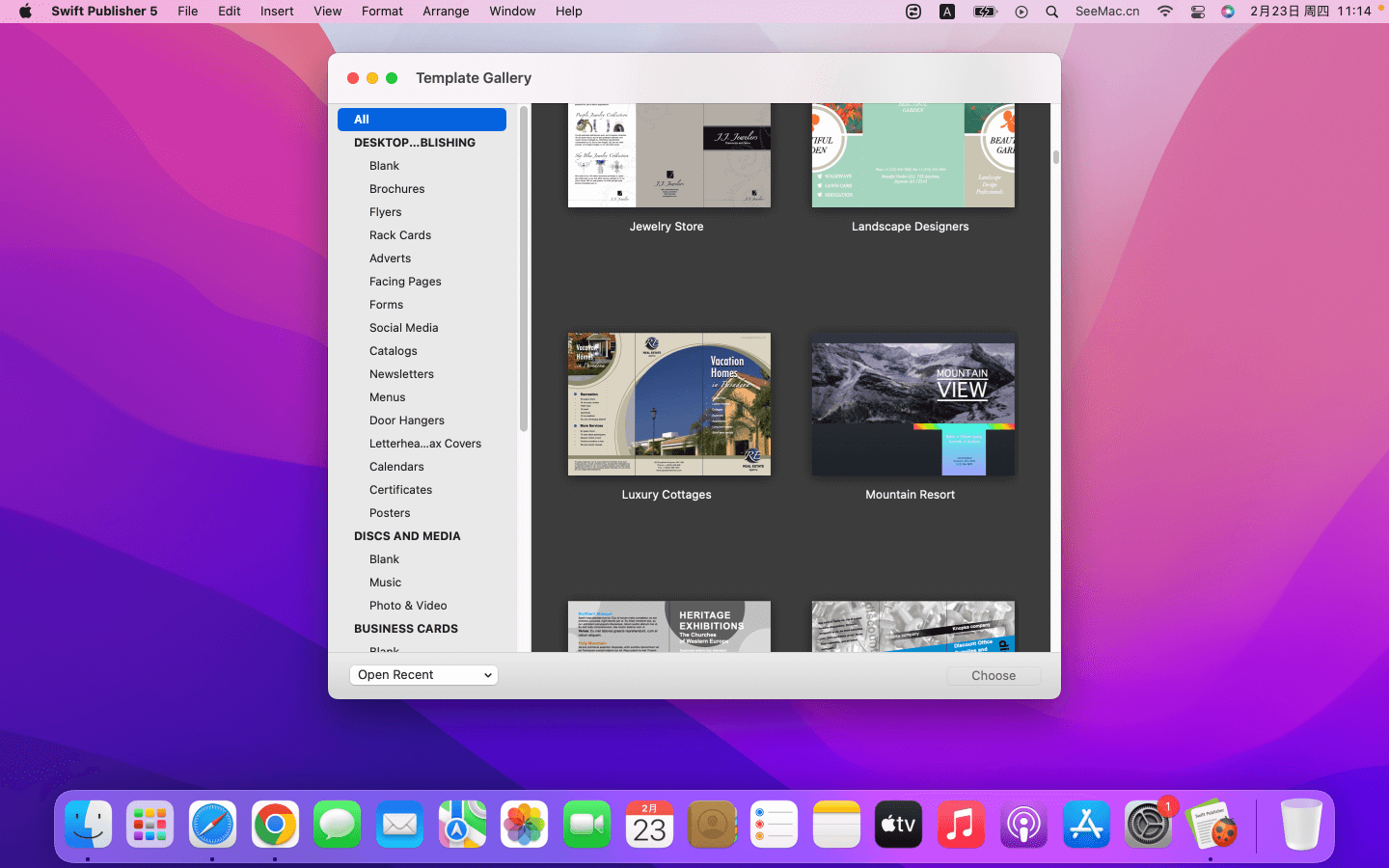Open the Trash in the Dock
1389x868 pixels.
click(1300, 826)
